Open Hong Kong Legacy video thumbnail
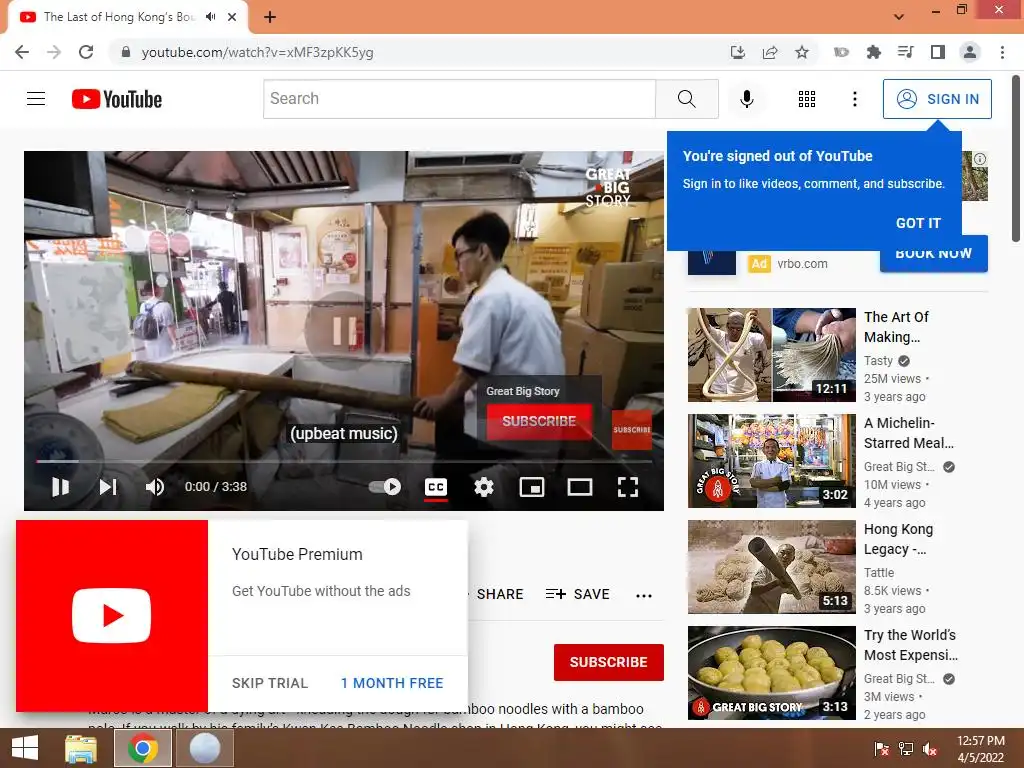 (x=771, y=567)
